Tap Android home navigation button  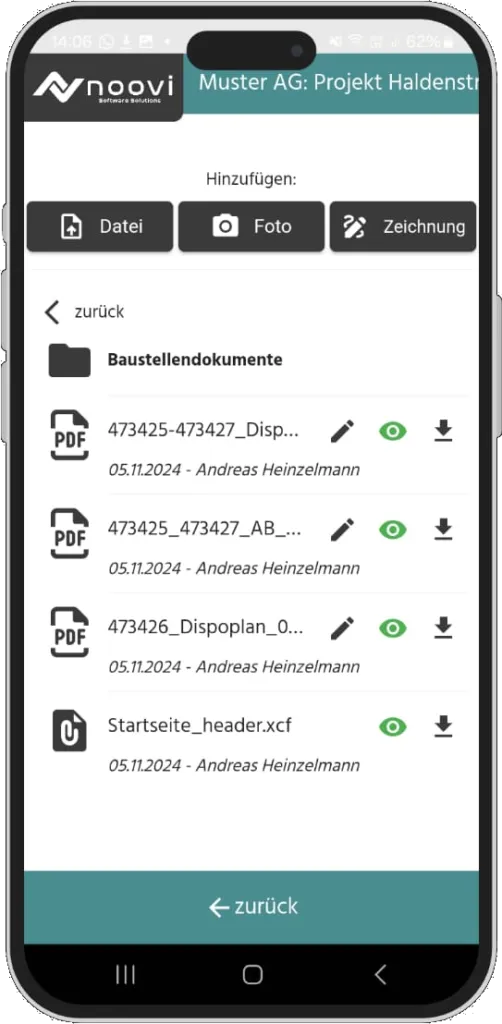252,974
